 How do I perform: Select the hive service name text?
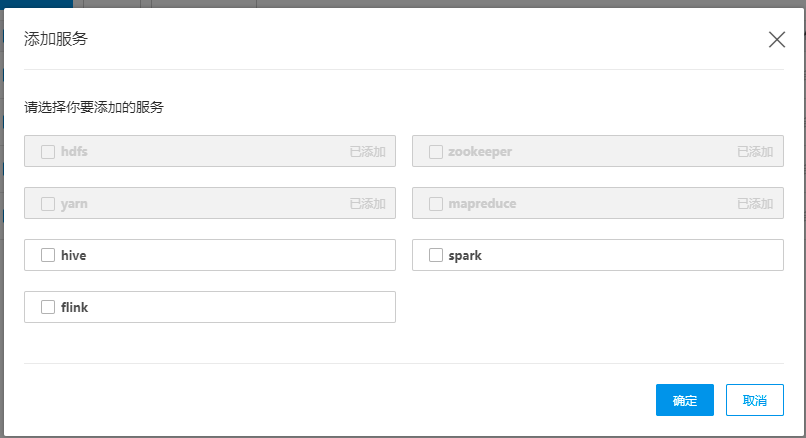pyautogui.click(x=74, y=256)
